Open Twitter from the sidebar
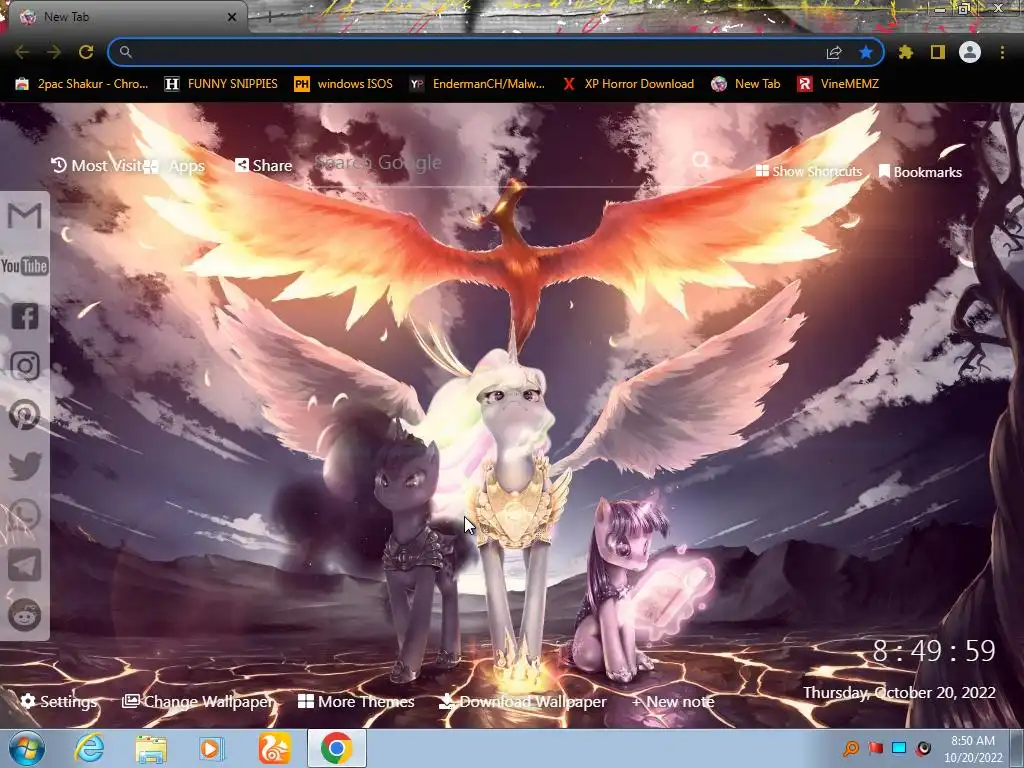Screen dimensions: 1024x768 coord(25,466)
